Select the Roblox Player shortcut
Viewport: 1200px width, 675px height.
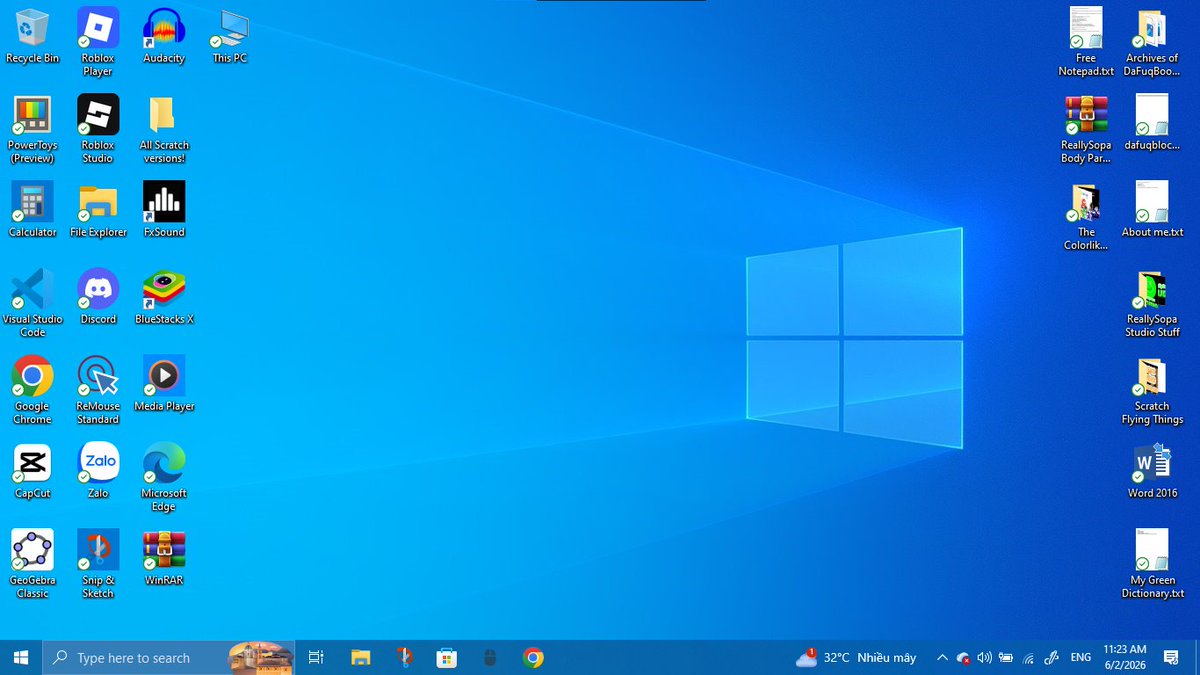point(98,42)
